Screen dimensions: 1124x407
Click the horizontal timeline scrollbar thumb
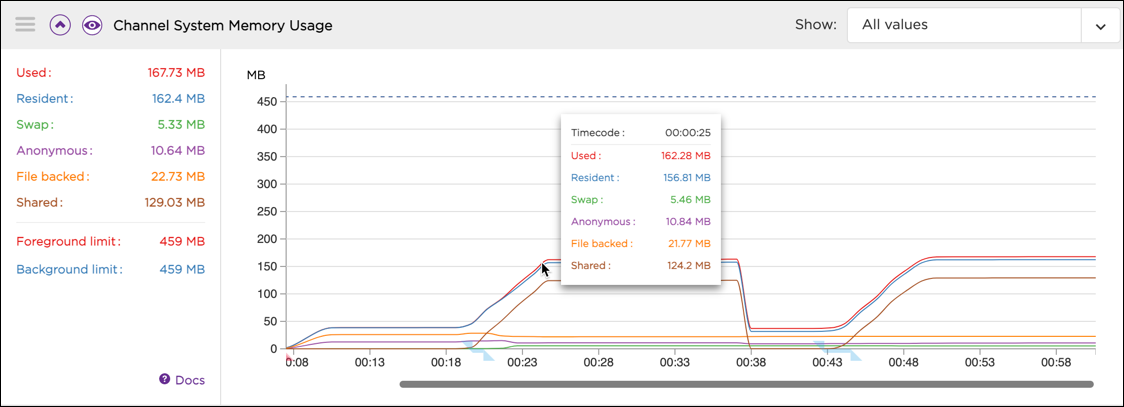[746, 383]
